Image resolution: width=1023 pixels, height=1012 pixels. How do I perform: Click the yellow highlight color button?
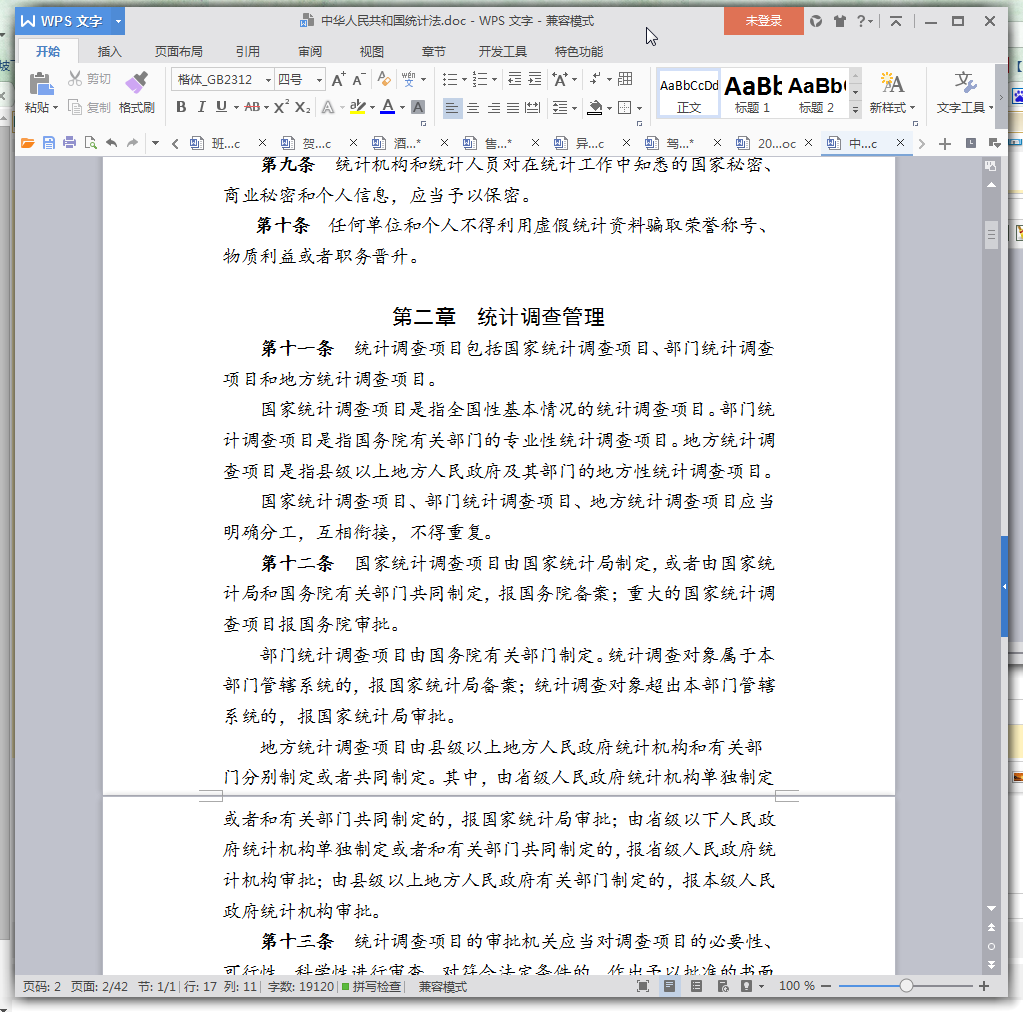click(357, 107)
